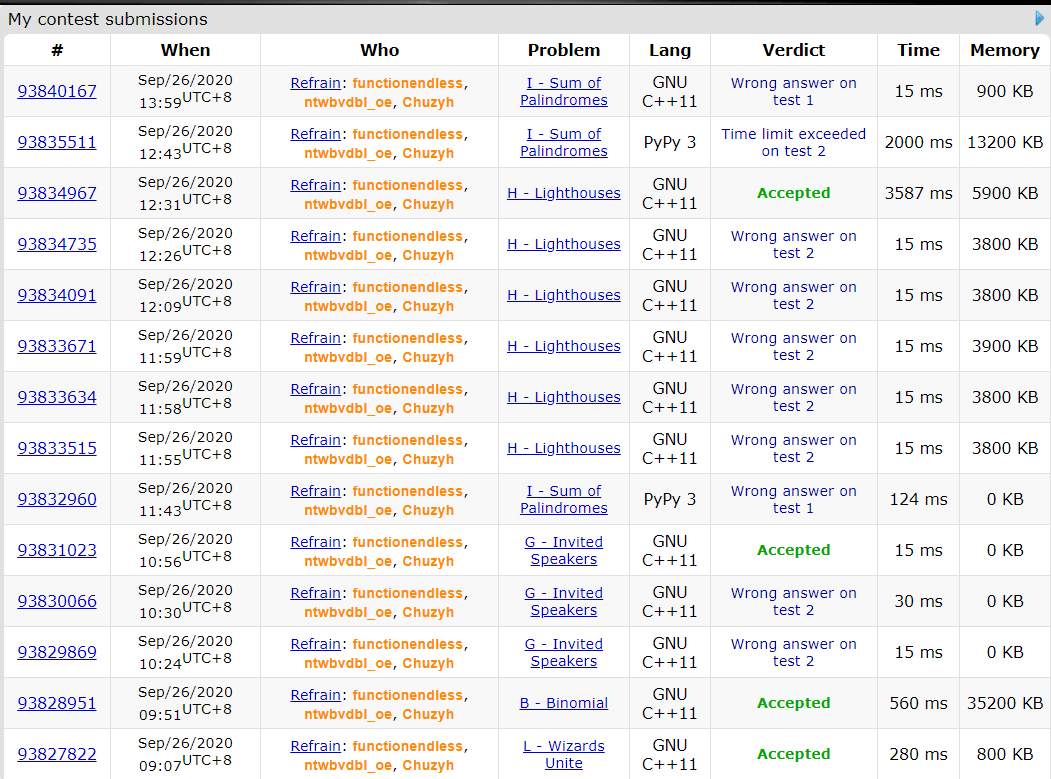Viewport: 1051px width, 779px height.
Task: Open H - Lighthouses in the Accepted row
Action: (564, 193)
